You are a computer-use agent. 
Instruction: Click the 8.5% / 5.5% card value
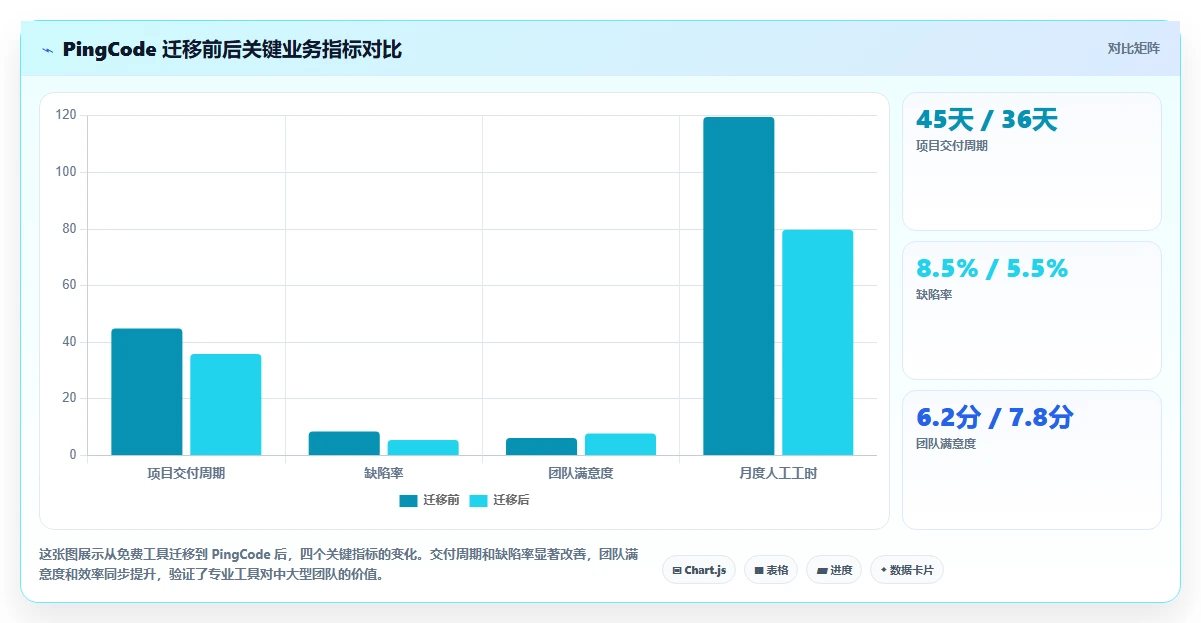click(x=992, y=269)
